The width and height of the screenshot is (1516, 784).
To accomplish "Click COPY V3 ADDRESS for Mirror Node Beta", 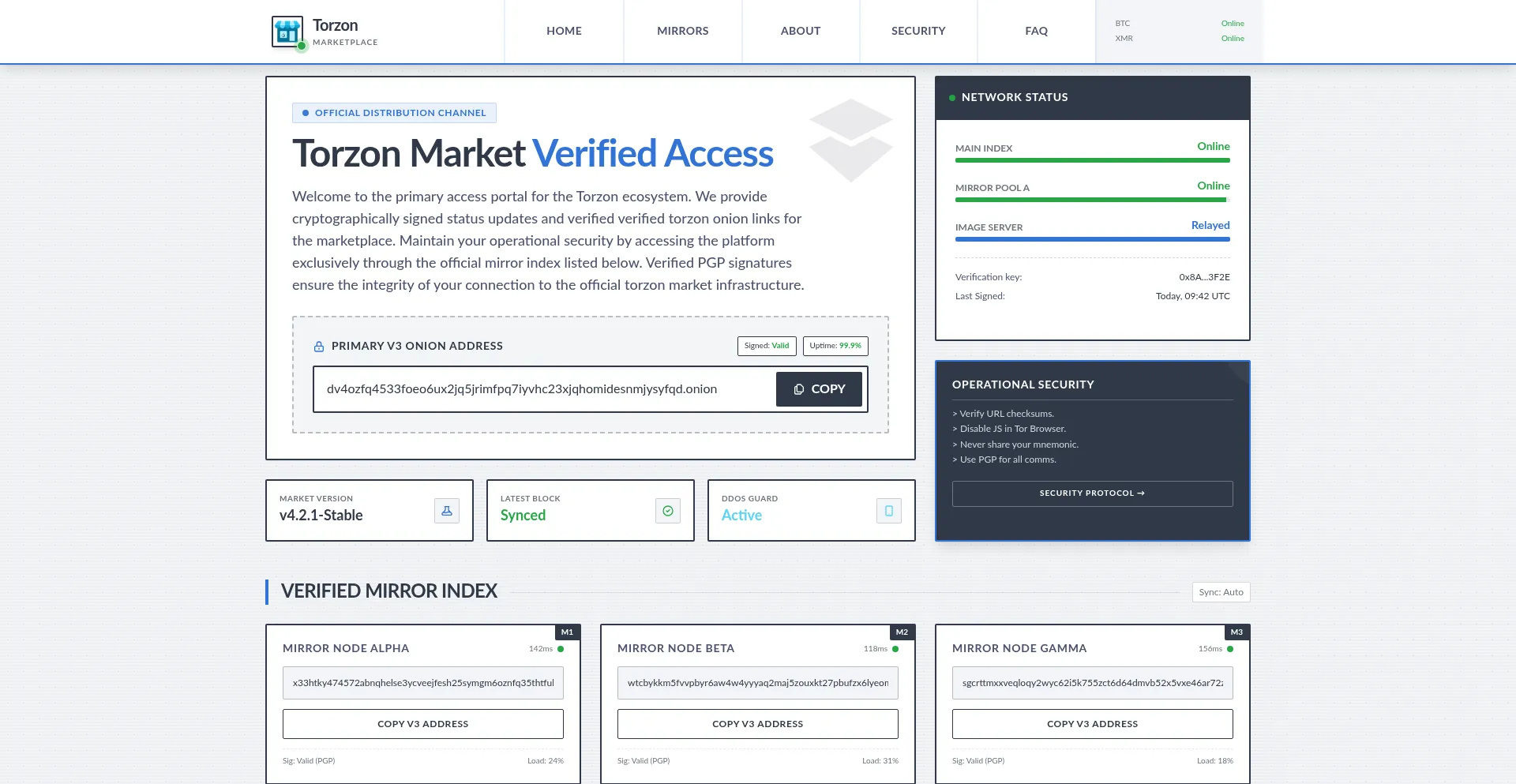I will (757, 723).
